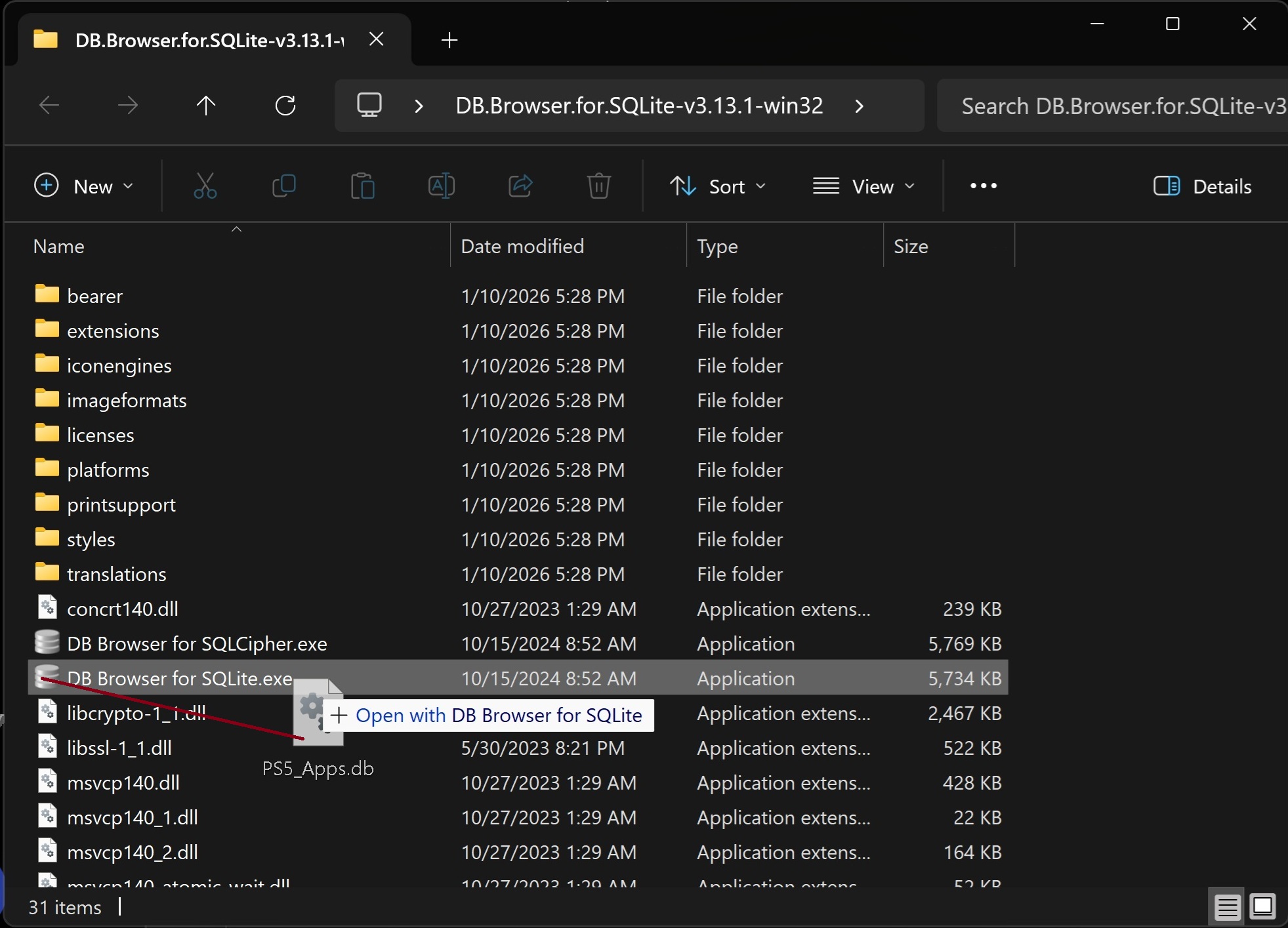Click the Cut scissors icon
The width and height of the screenshot is (1288, 928).
tap(205, 186)
